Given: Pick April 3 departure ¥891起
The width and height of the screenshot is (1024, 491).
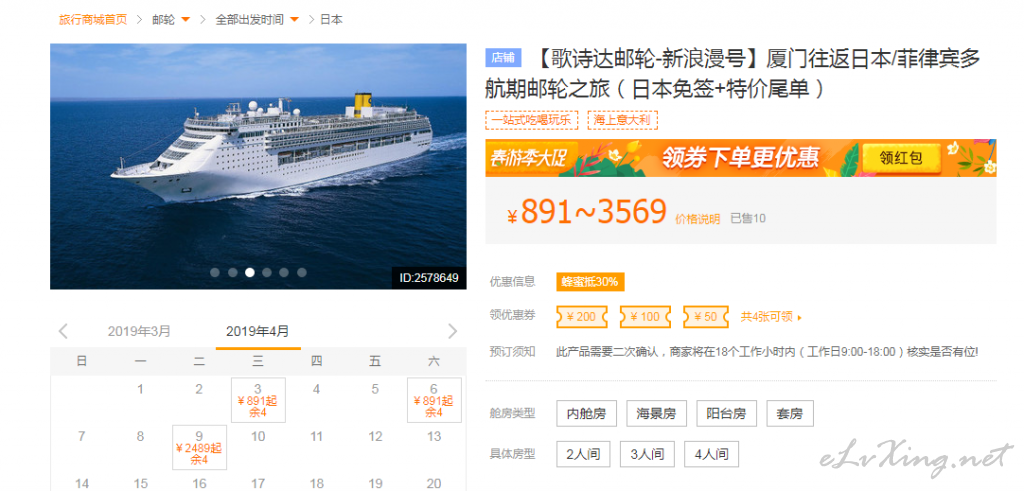Looking at the screenshot, I should (258, 400).
